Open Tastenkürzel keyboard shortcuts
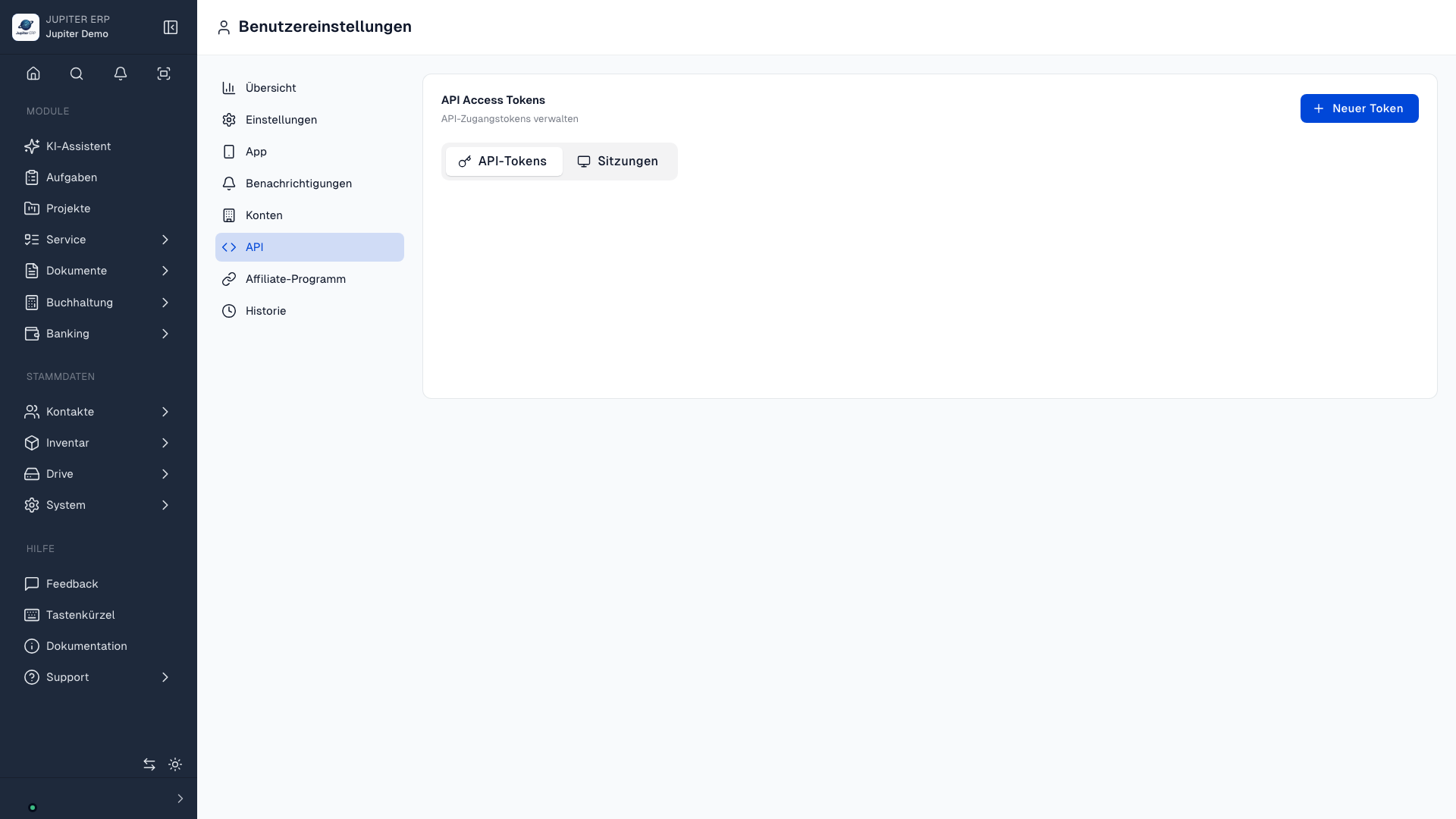1456x819 pixels. click(x=99, y=615)
